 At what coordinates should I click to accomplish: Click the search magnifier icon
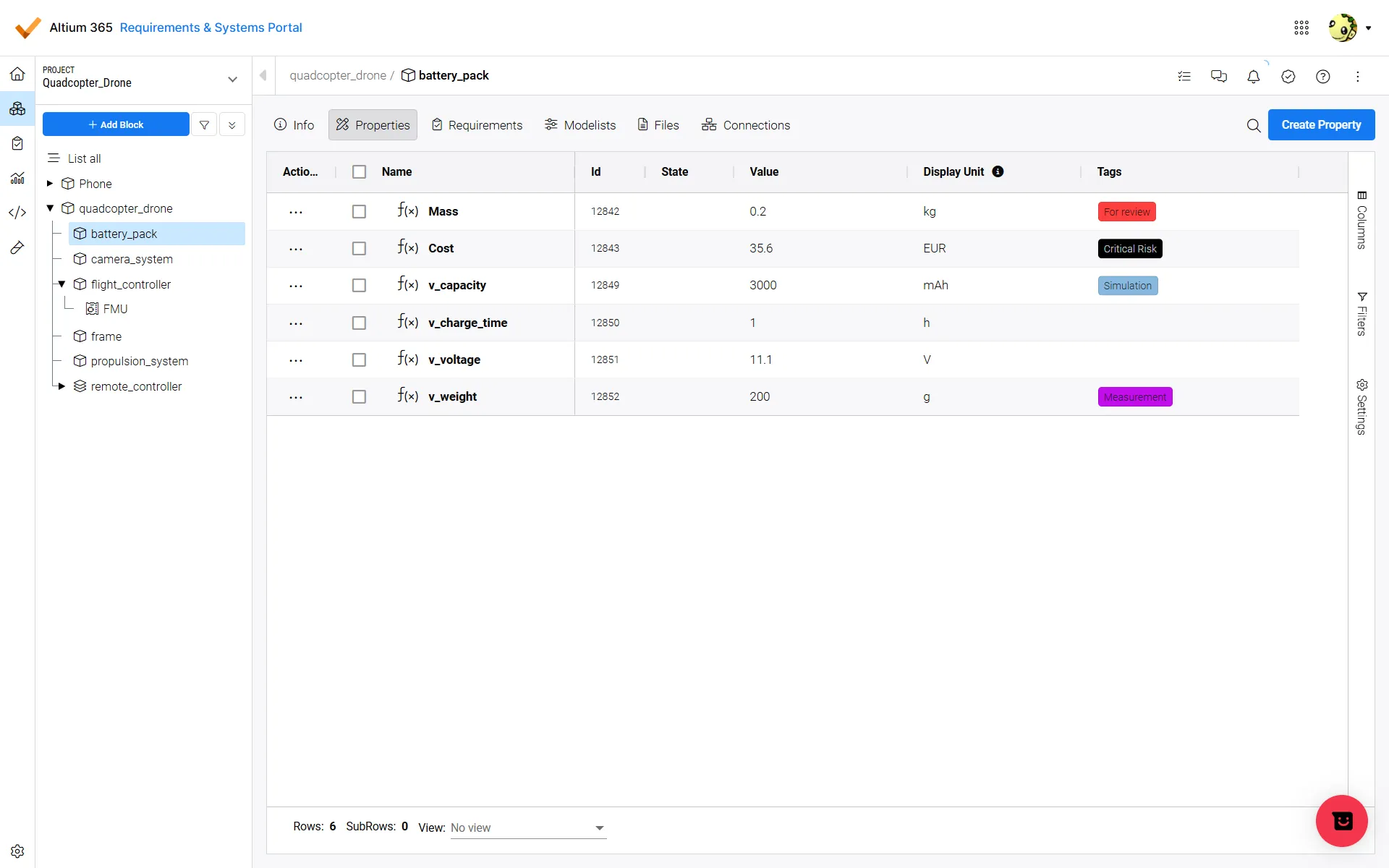(1253, 125)
